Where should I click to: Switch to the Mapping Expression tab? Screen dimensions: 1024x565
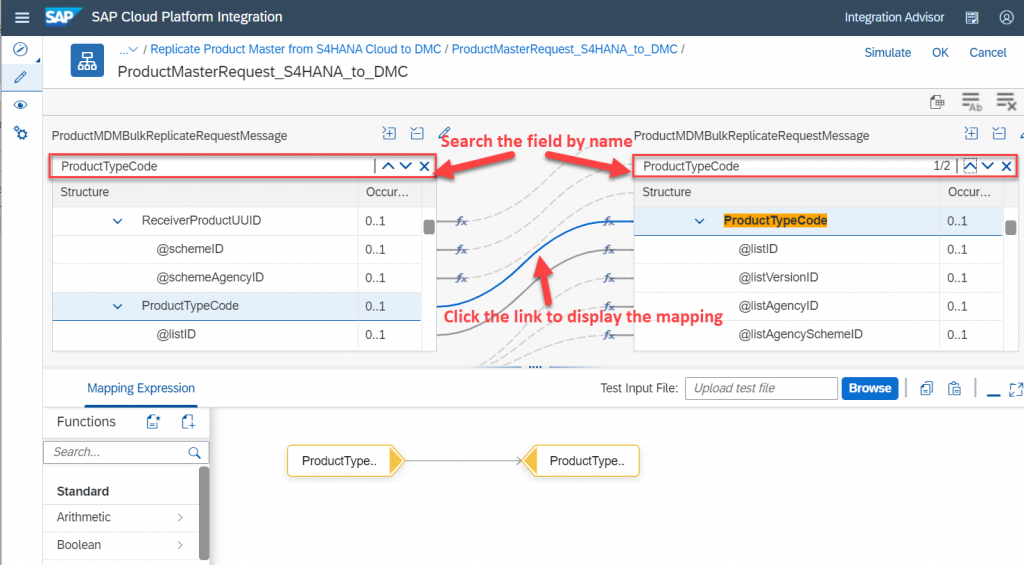(x=141, y=389)
